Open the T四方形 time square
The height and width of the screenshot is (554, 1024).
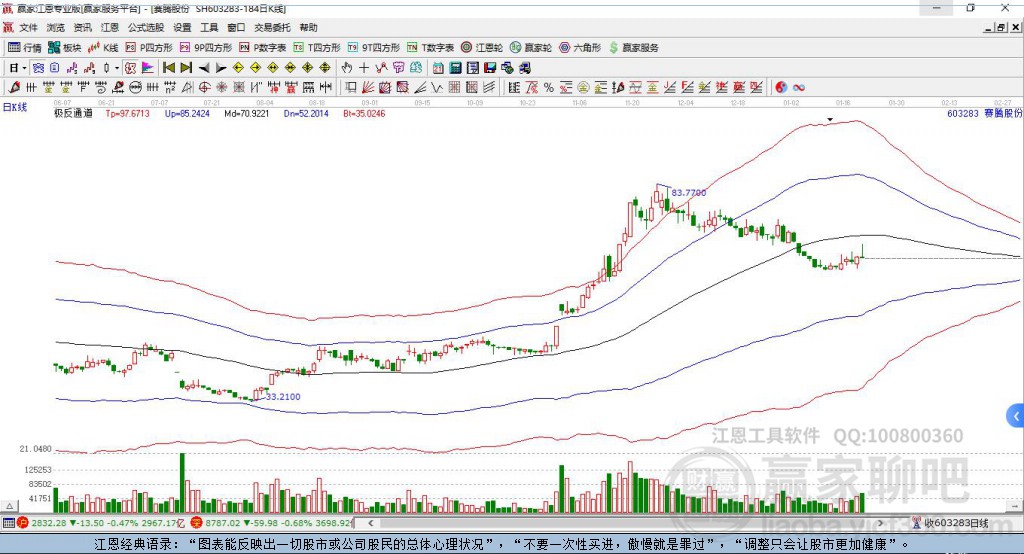click(x=317, y=48)
